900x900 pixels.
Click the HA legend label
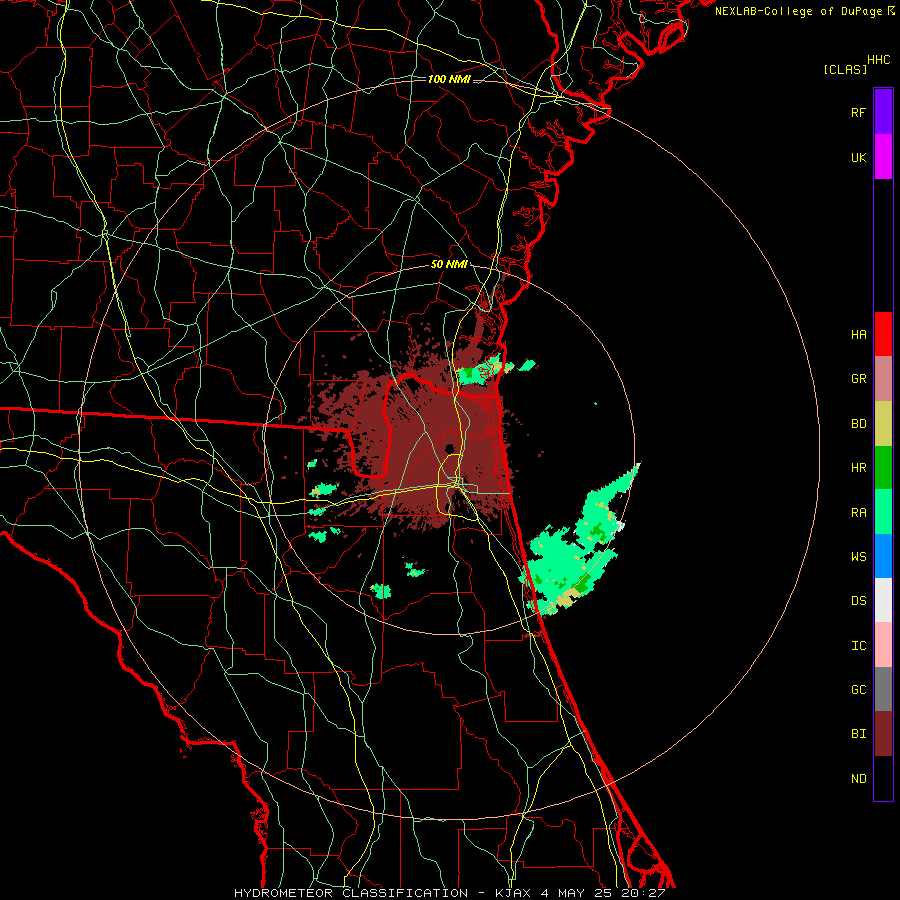click(858, 334)
